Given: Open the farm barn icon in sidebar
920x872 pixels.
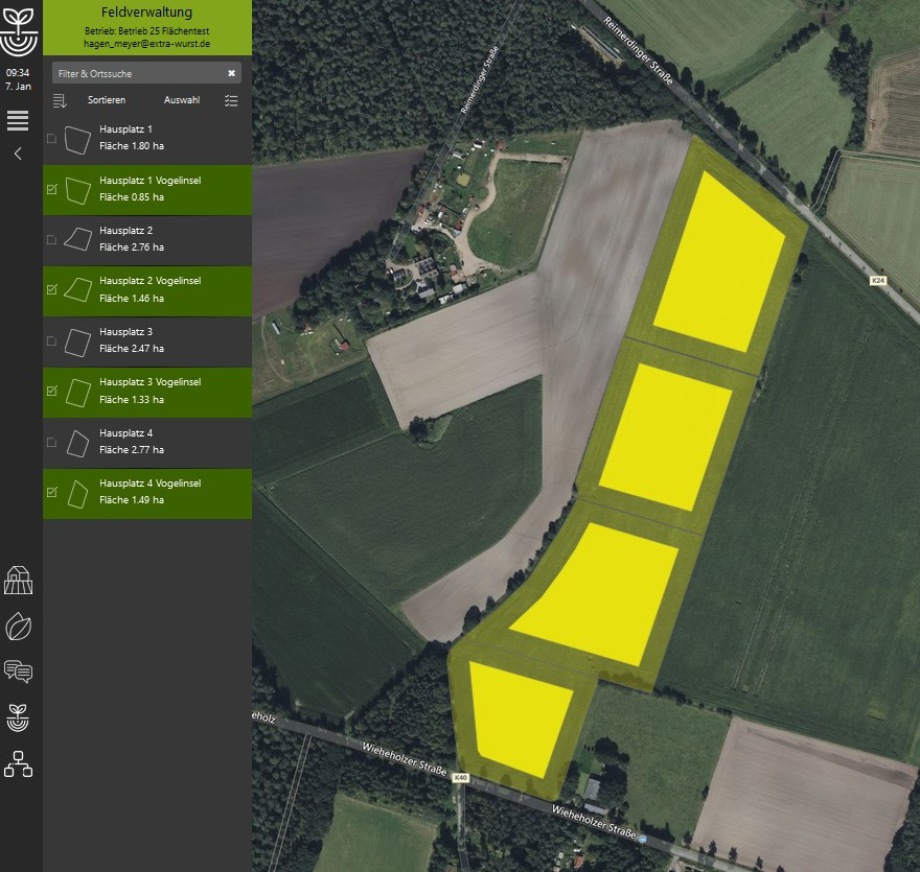Looking at the screenshot, I should coord(18,581).
